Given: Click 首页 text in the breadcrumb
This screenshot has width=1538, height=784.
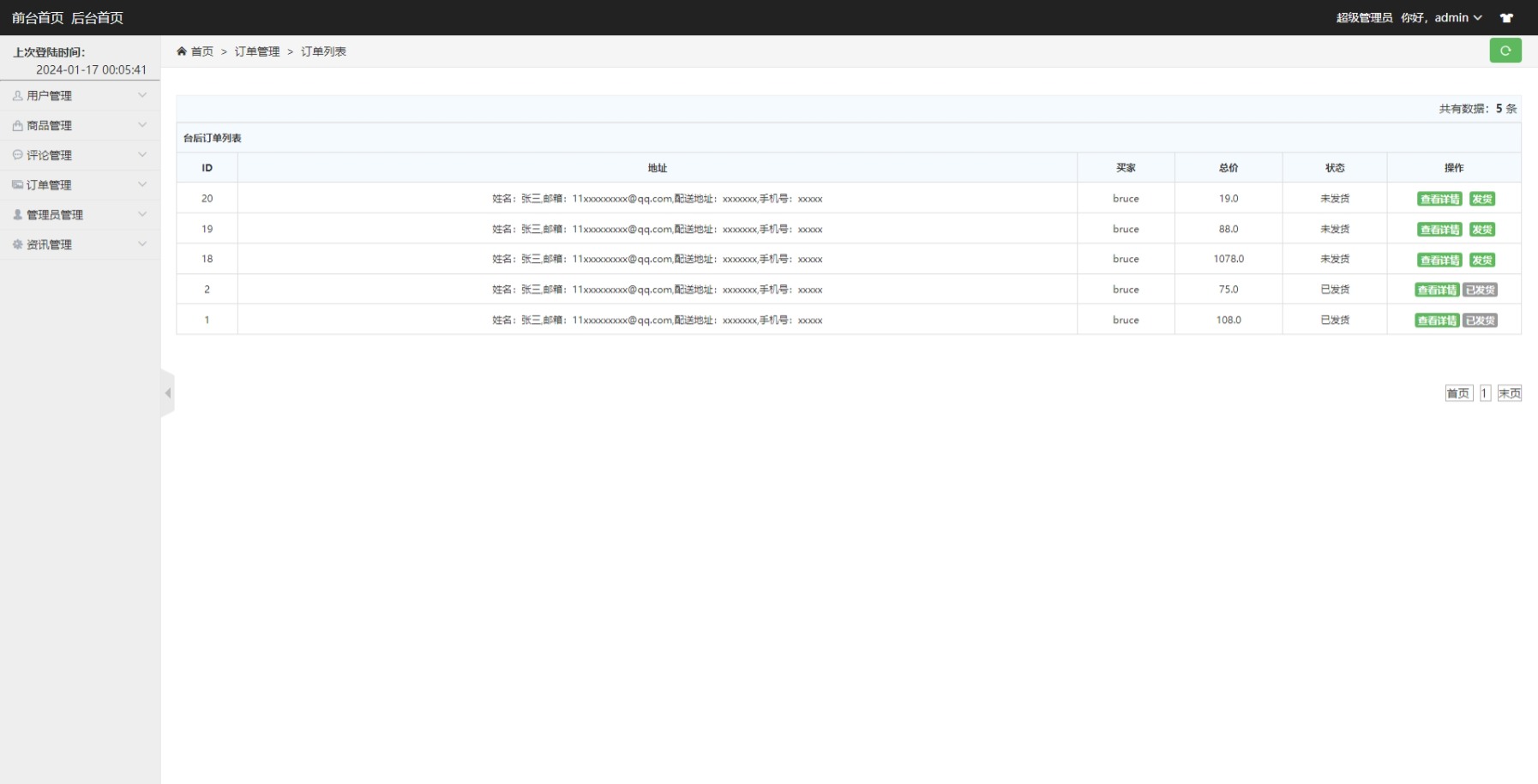Looking at the screenshot, I should pyautogui.click(x=202, y=51).
